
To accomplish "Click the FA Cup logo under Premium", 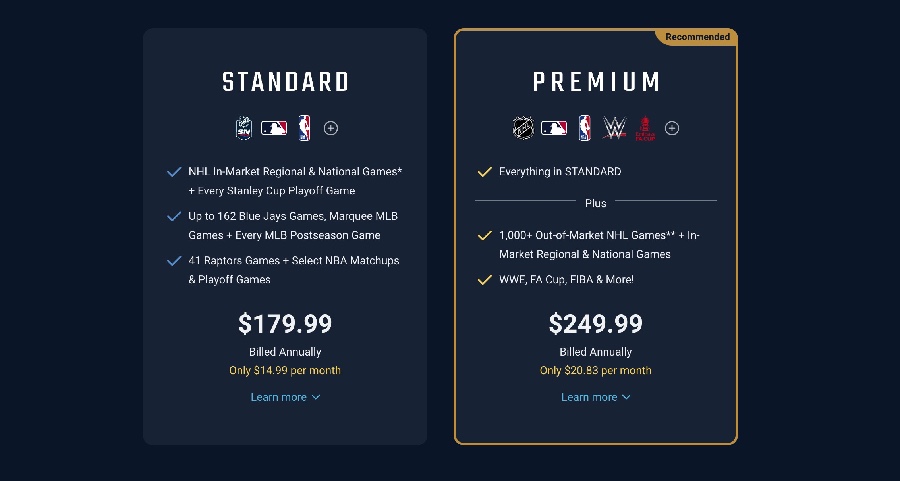I will pyautogui.click(x=645, y=129).
